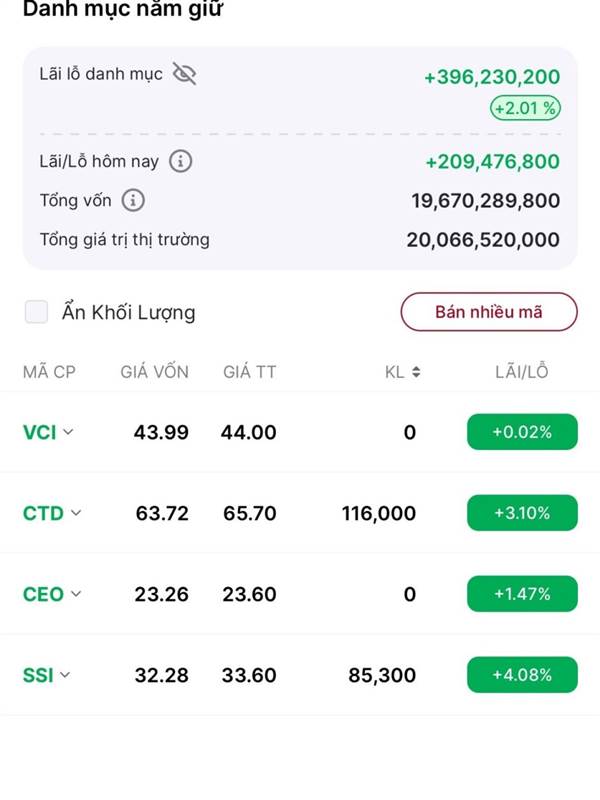Viewport: 600px width, 800px height.
Task: Sort by the KL column arrows
Action: 416,372
